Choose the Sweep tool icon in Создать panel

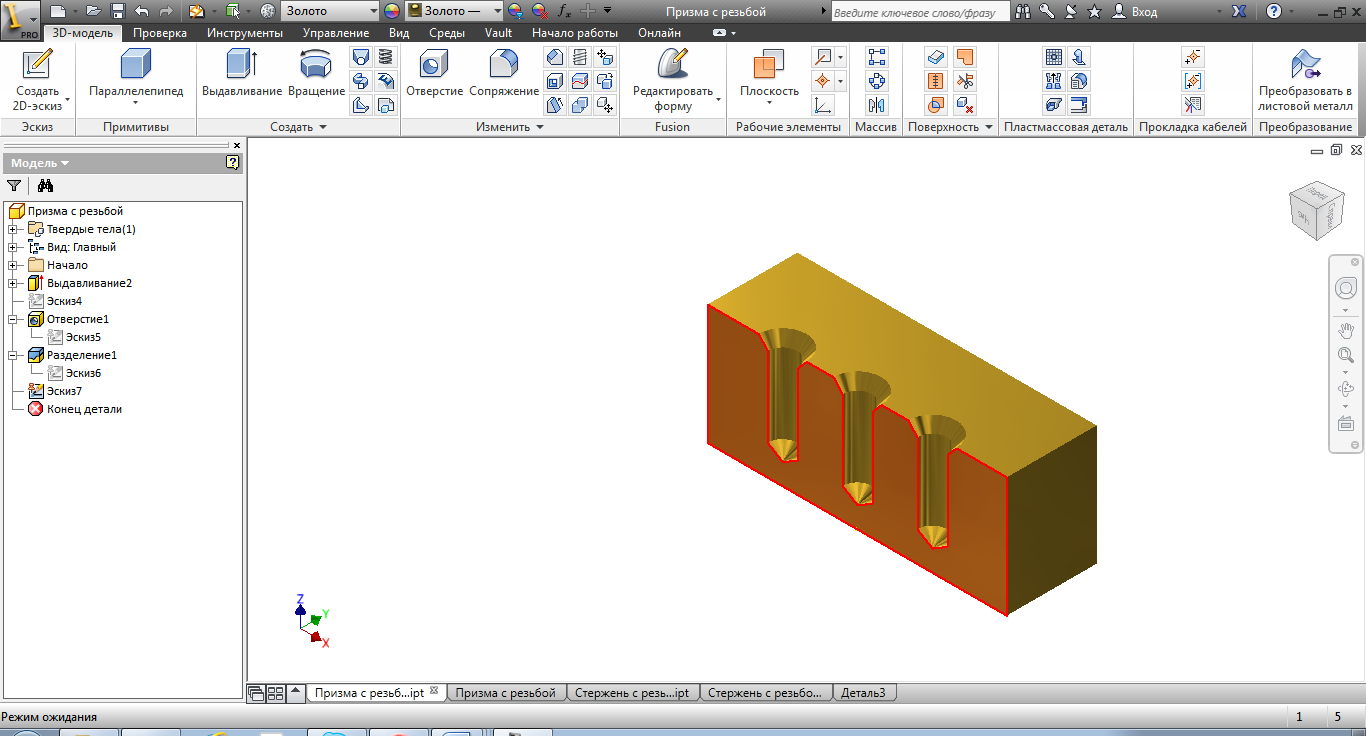(x=361, y=81)
